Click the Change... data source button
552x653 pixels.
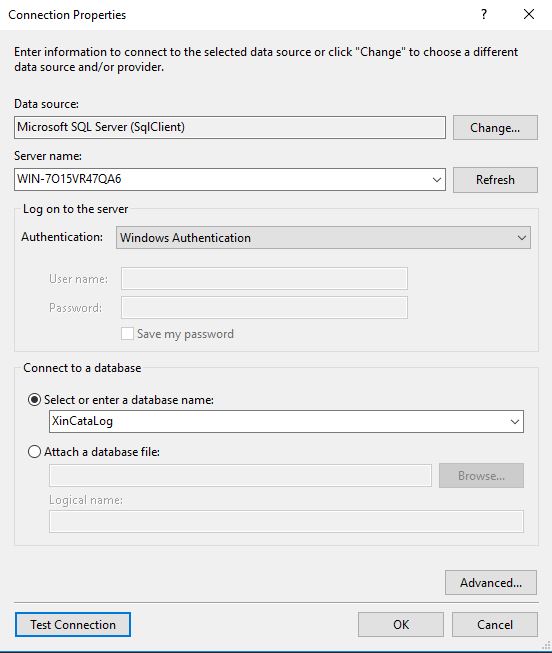[x=495, y=127]
